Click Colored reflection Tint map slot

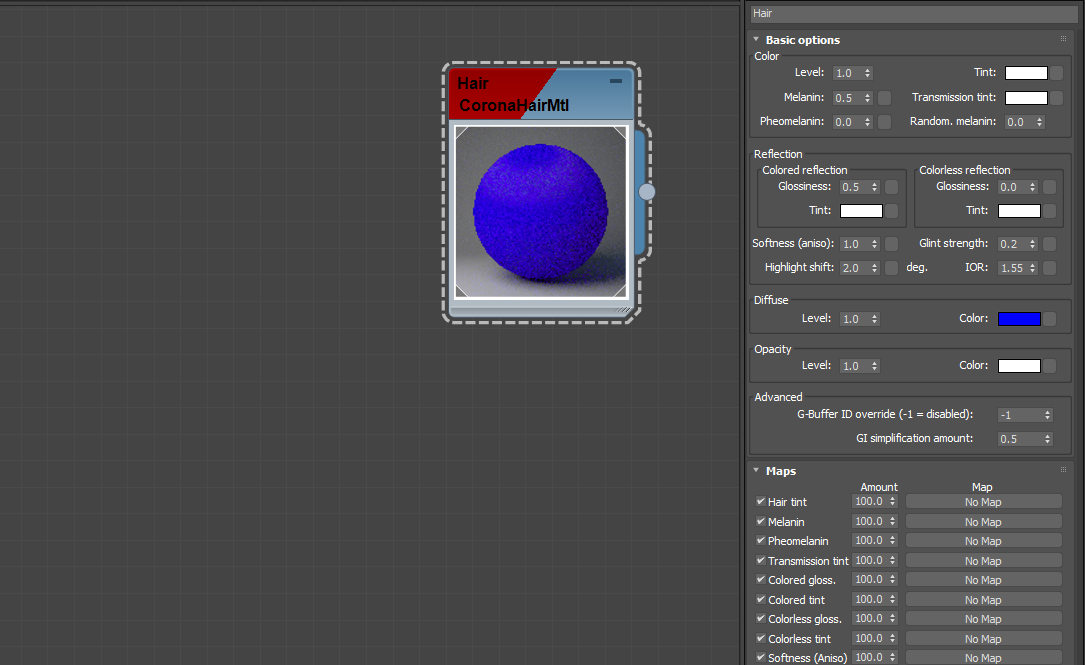coord(891,210)
